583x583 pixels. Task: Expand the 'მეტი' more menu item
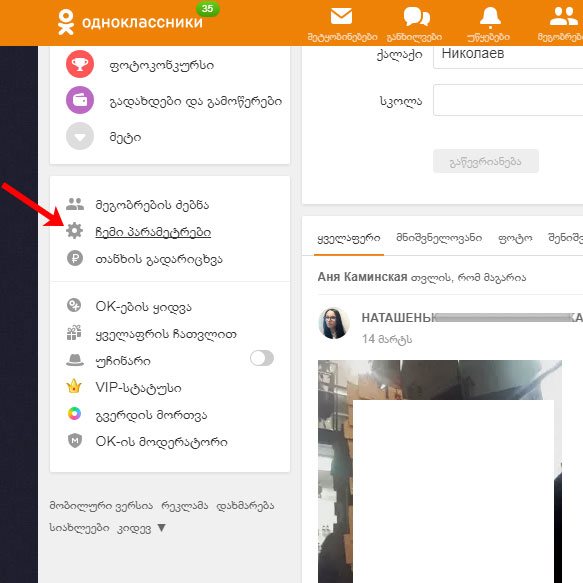(x=104, y=136)
